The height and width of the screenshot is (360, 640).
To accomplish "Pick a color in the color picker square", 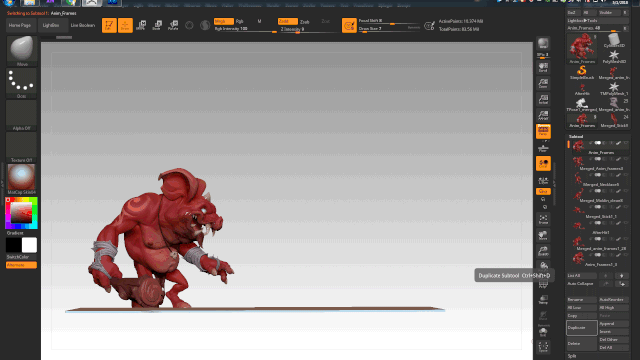I will 21,212.
